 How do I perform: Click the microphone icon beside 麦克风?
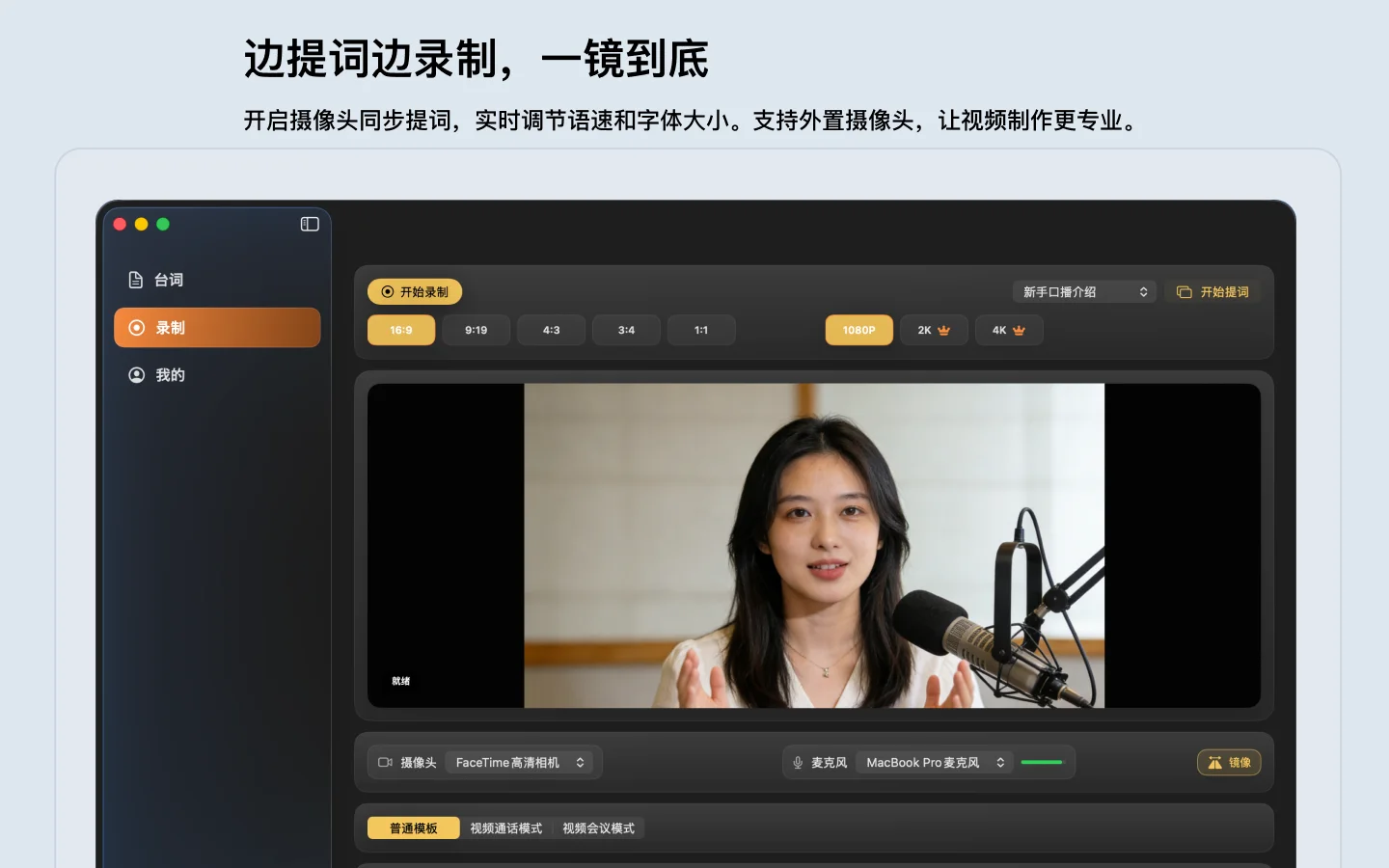tap(798, 763)
